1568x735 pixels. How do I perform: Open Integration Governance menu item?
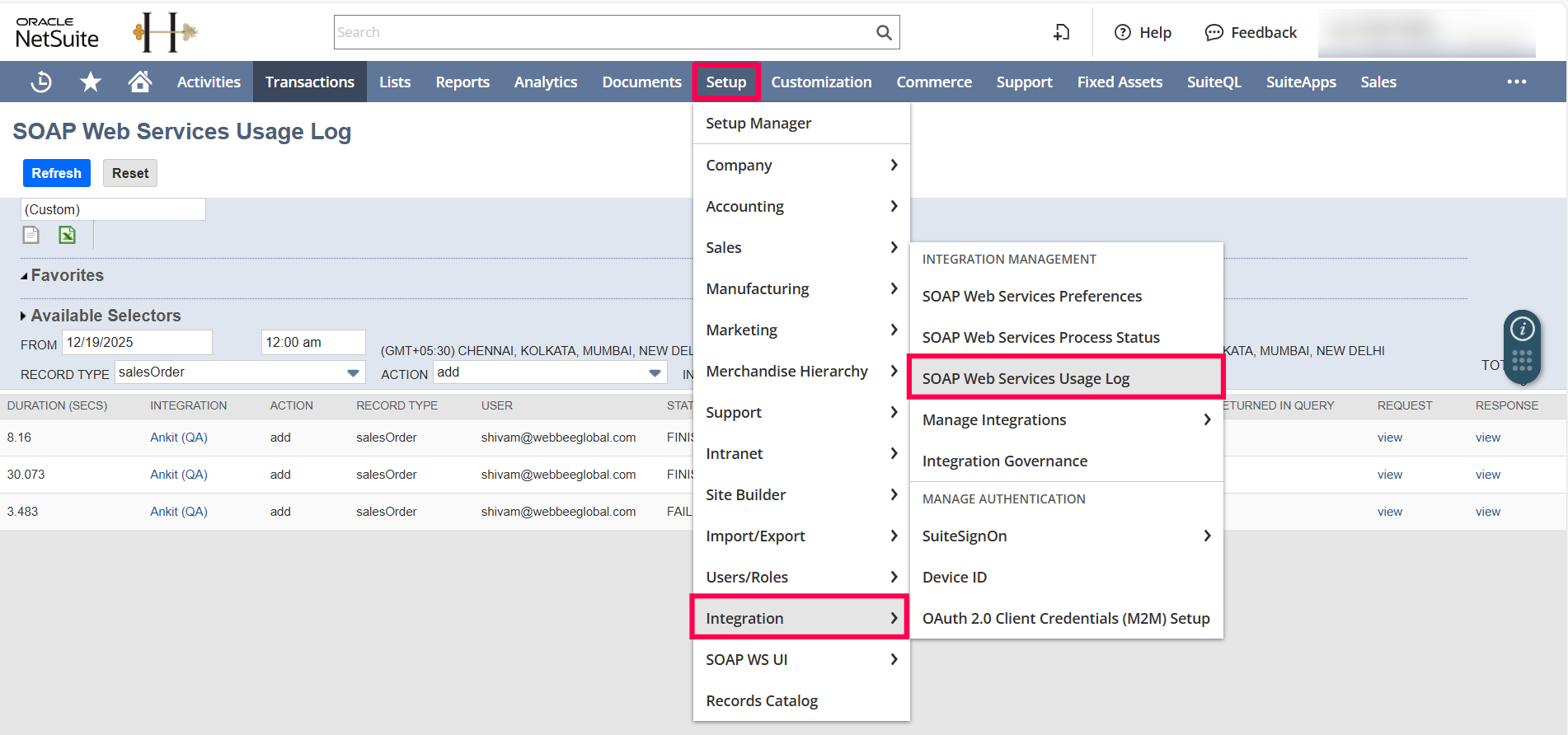pos(1004,461)
